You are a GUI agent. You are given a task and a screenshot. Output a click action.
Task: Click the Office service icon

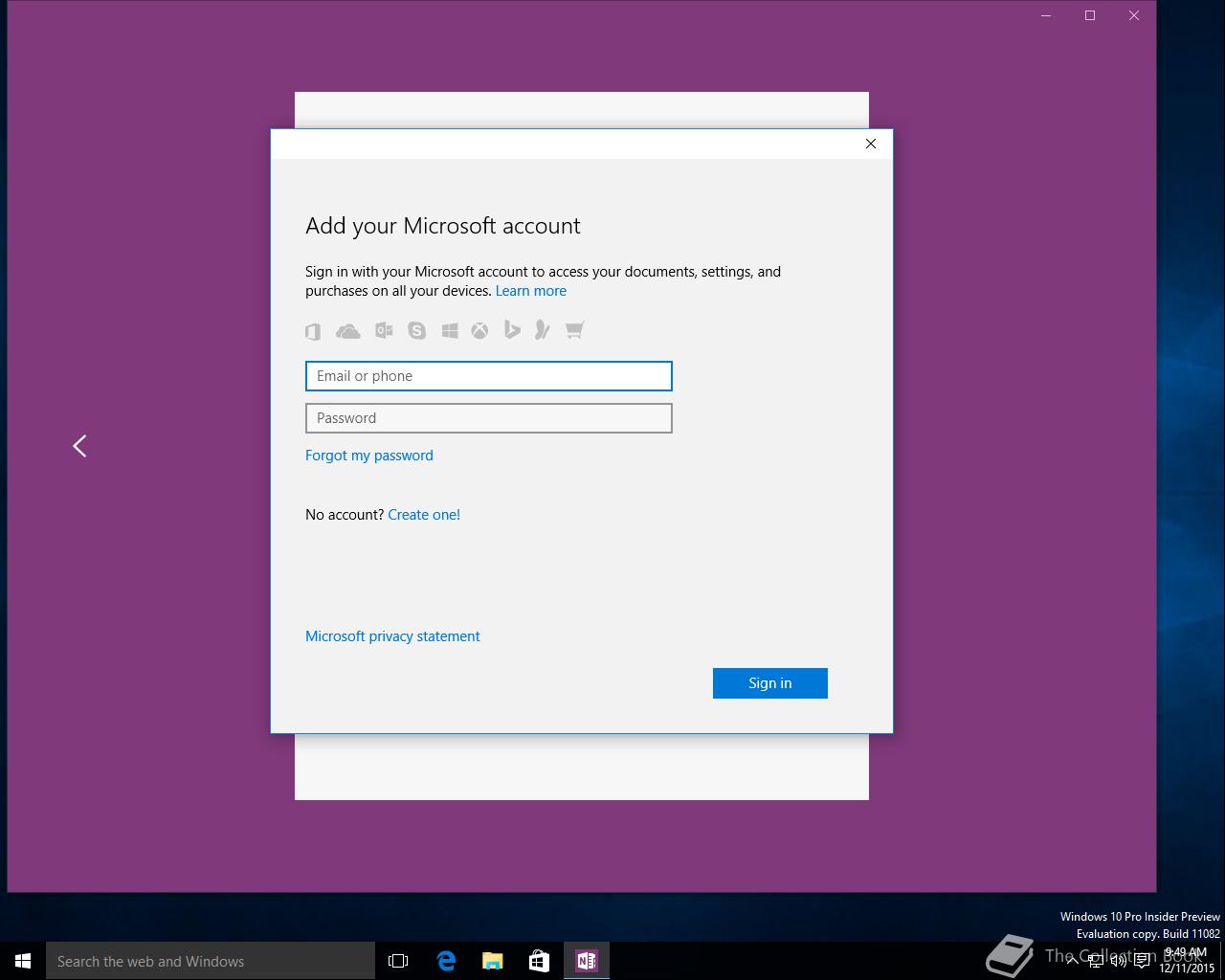tap(313, 331)
